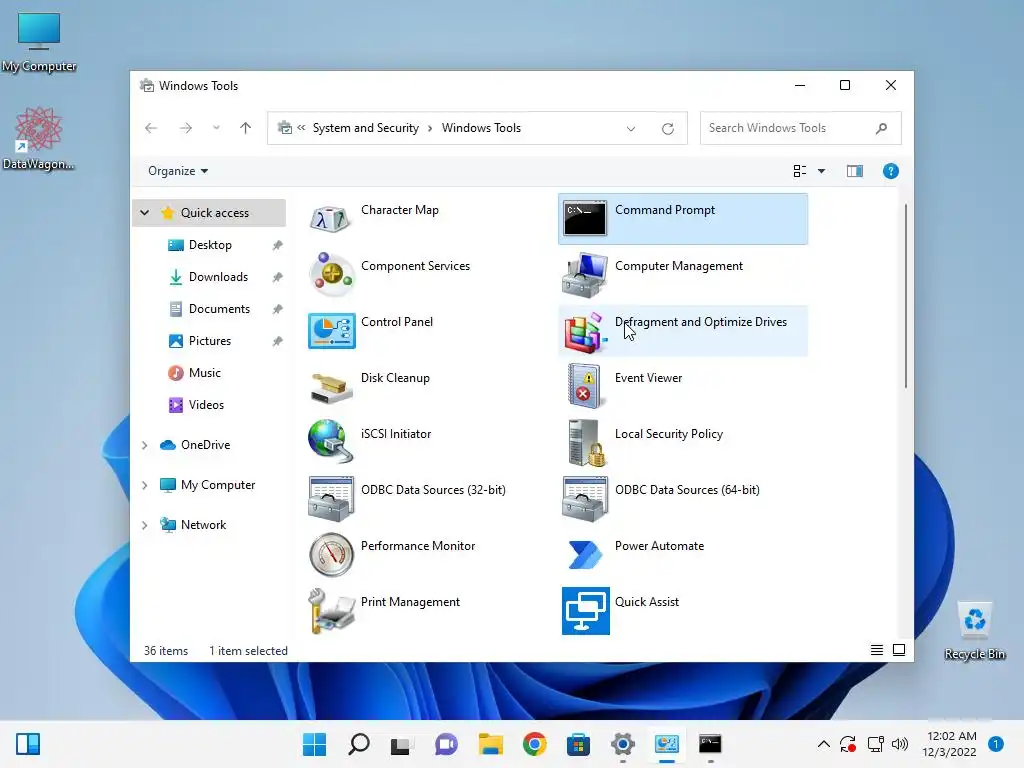Viewport: 1024px width, 768px height.
Task: Open taskbar Search
Action: [x=359, y=744]
